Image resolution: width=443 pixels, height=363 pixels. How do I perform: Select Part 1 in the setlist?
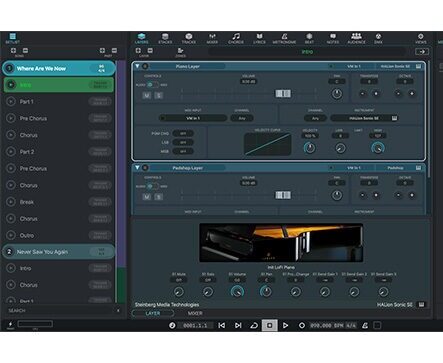pyautogui.click(x=59, y=101)
